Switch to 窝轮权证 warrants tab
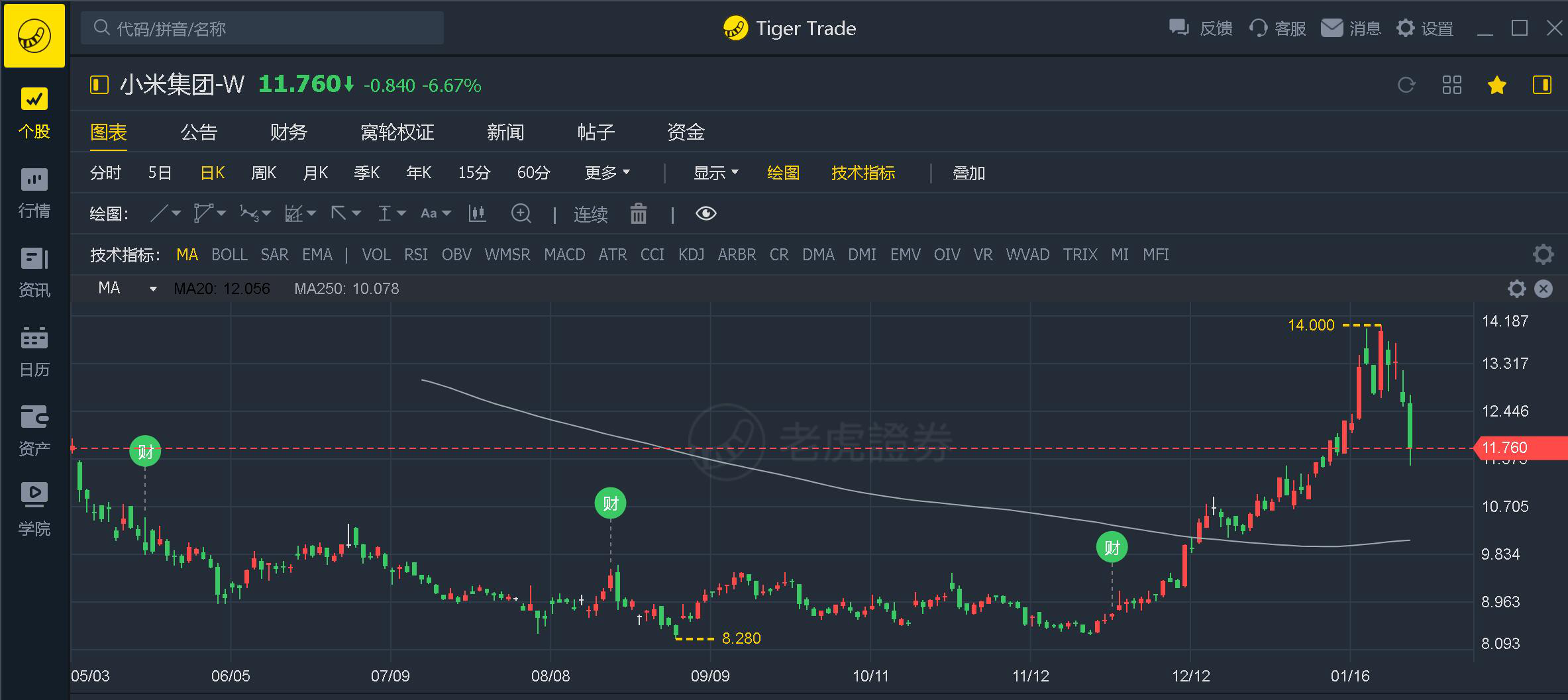Screen dimensions: 1568x700 click(397, 132)
